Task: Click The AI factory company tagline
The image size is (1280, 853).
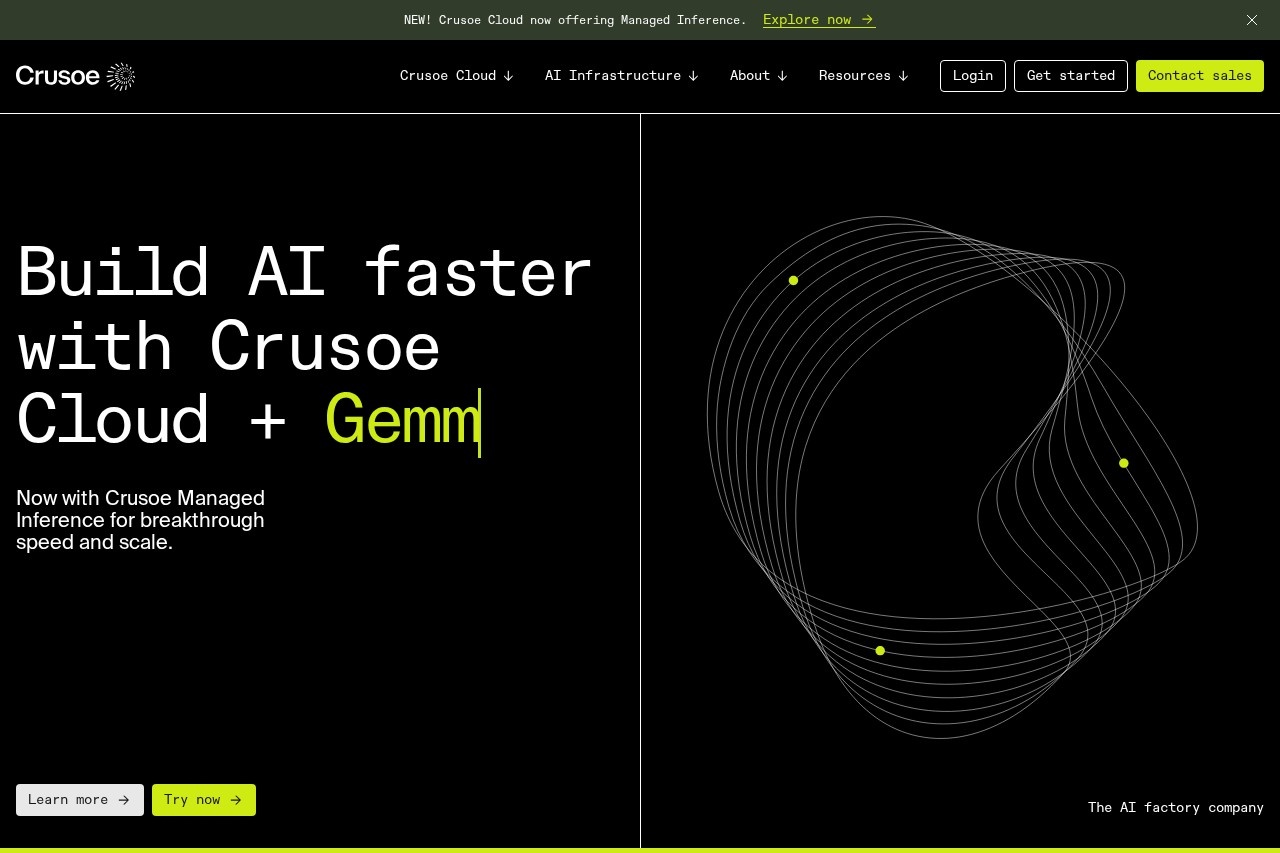Action: (1175, 807)
